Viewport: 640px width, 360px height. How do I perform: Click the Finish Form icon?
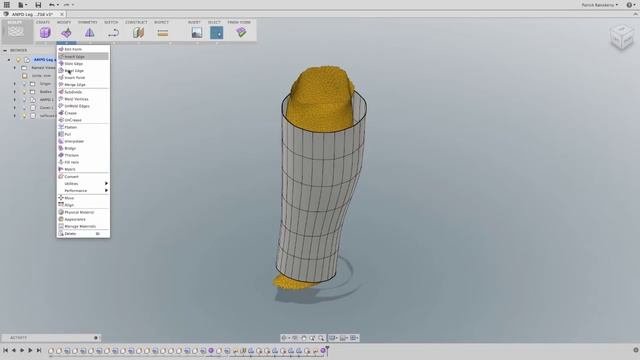point(241,32)
